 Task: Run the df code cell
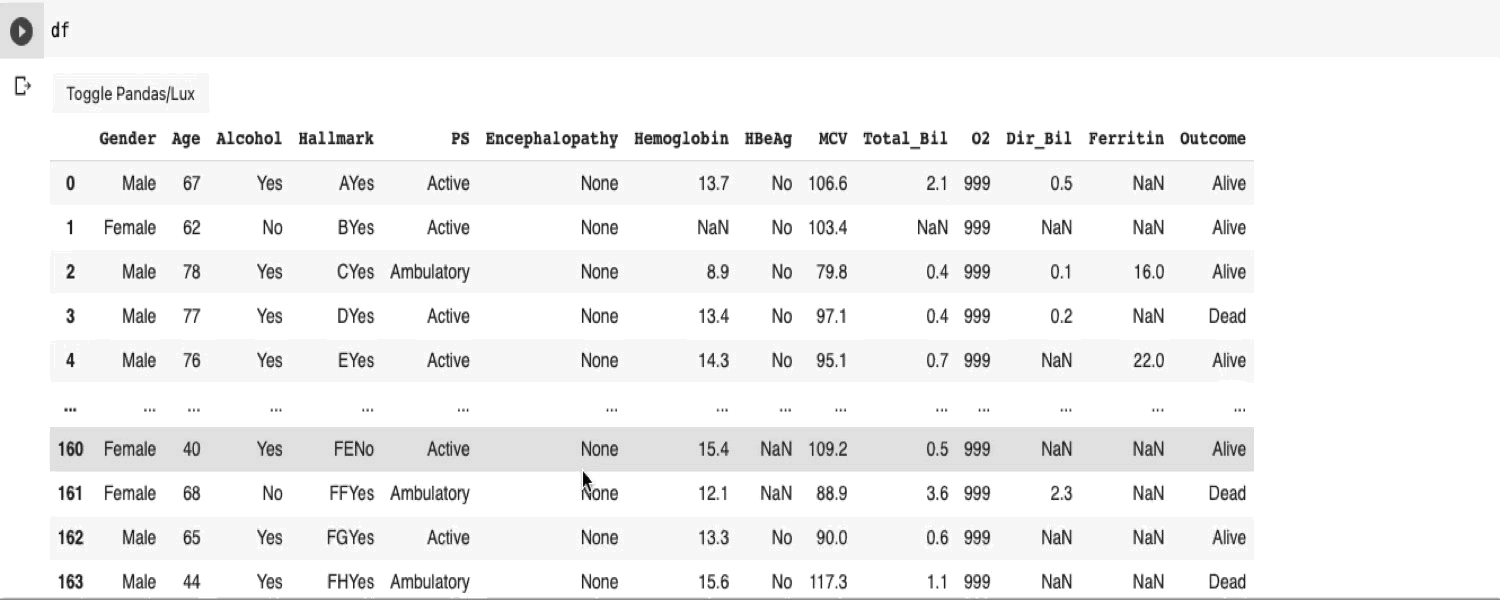tap(21, 31)
